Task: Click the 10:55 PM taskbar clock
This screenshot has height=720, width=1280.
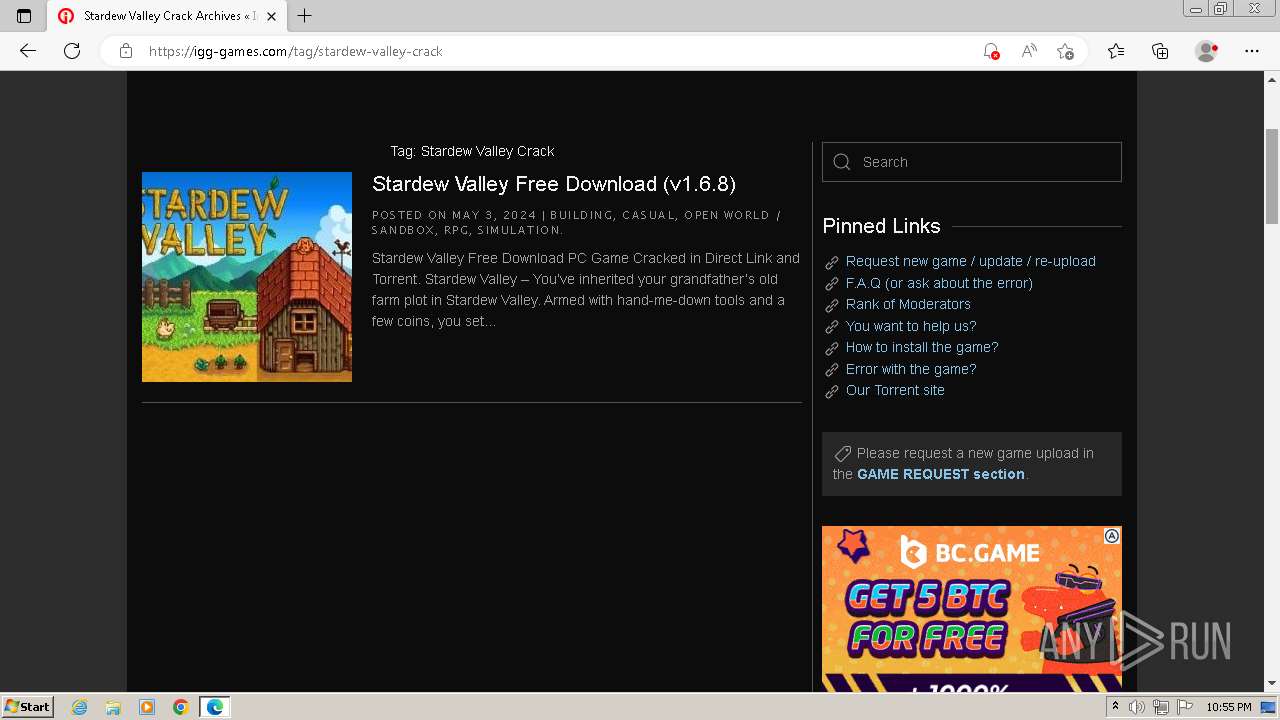Action: click(1229, 707)
